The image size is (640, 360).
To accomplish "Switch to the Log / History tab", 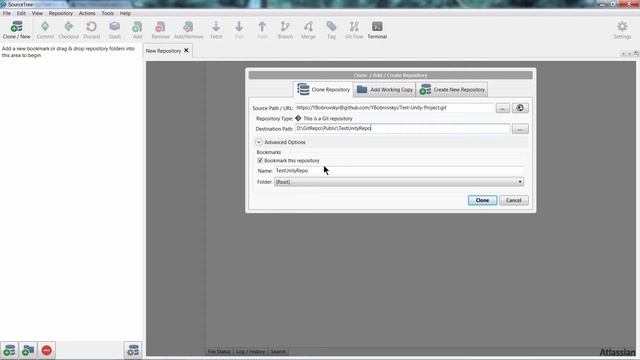I will (x=251, y=351).
